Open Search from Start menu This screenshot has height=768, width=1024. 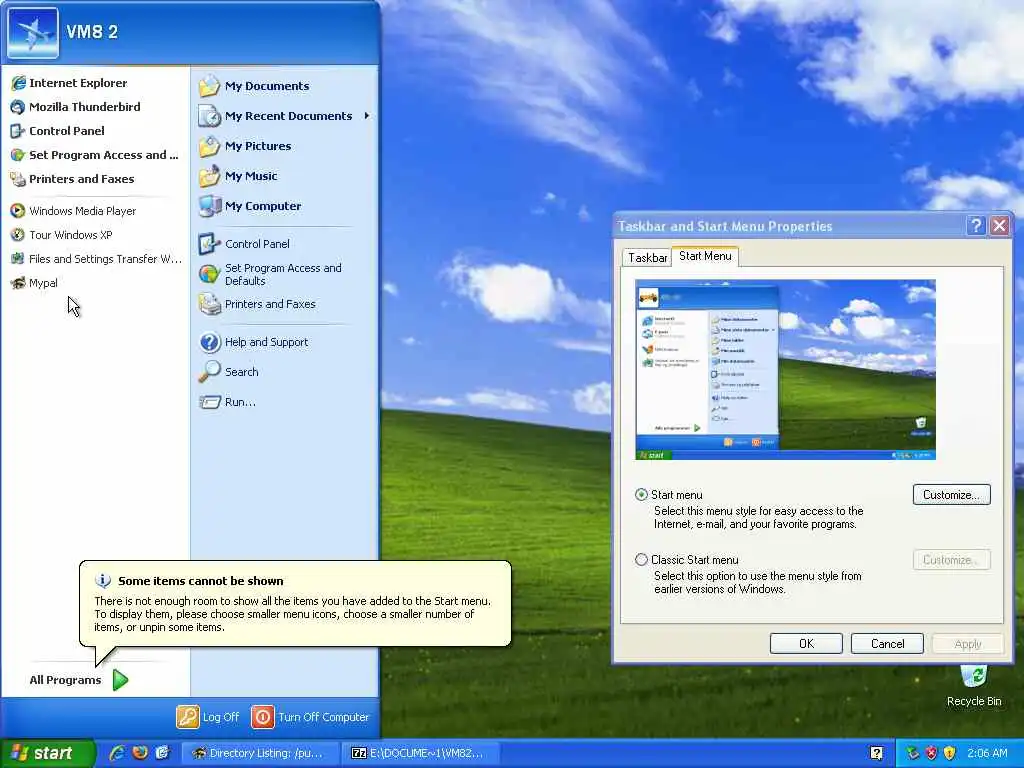[x=229, y=372]
